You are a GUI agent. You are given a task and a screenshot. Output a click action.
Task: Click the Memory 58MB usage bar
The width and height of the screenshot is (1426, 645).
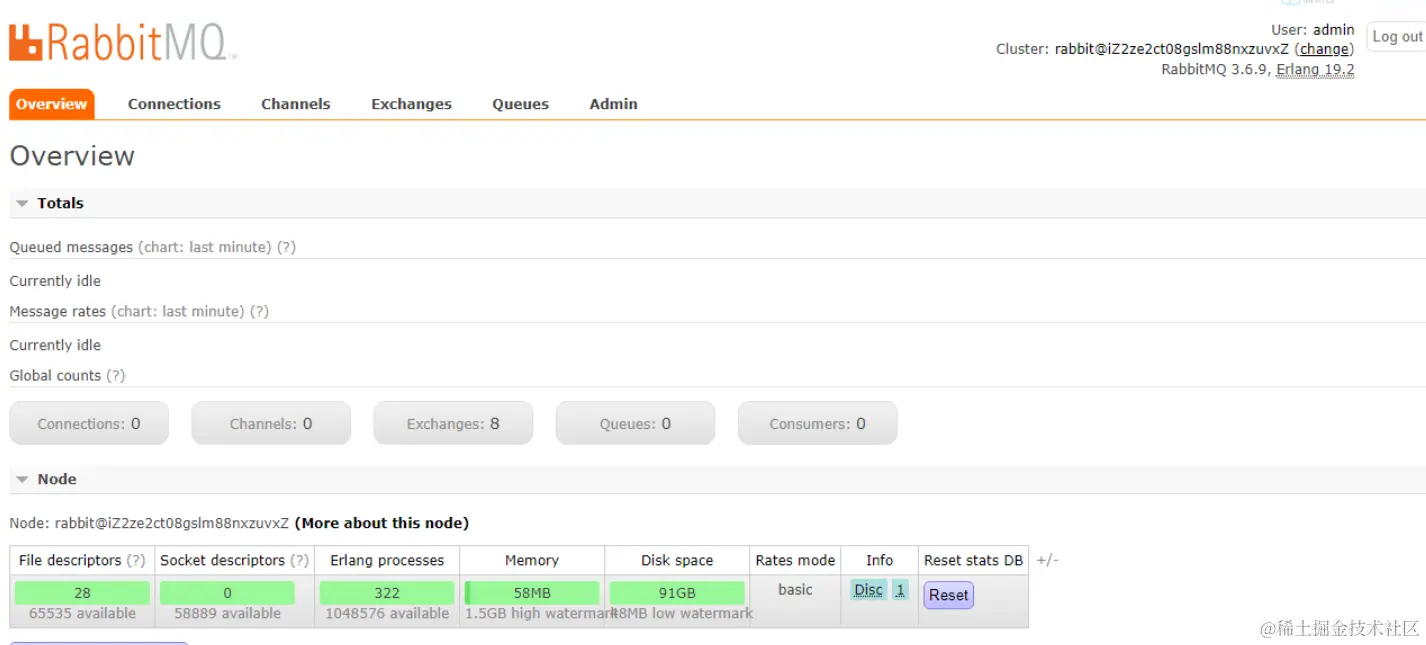532,593
